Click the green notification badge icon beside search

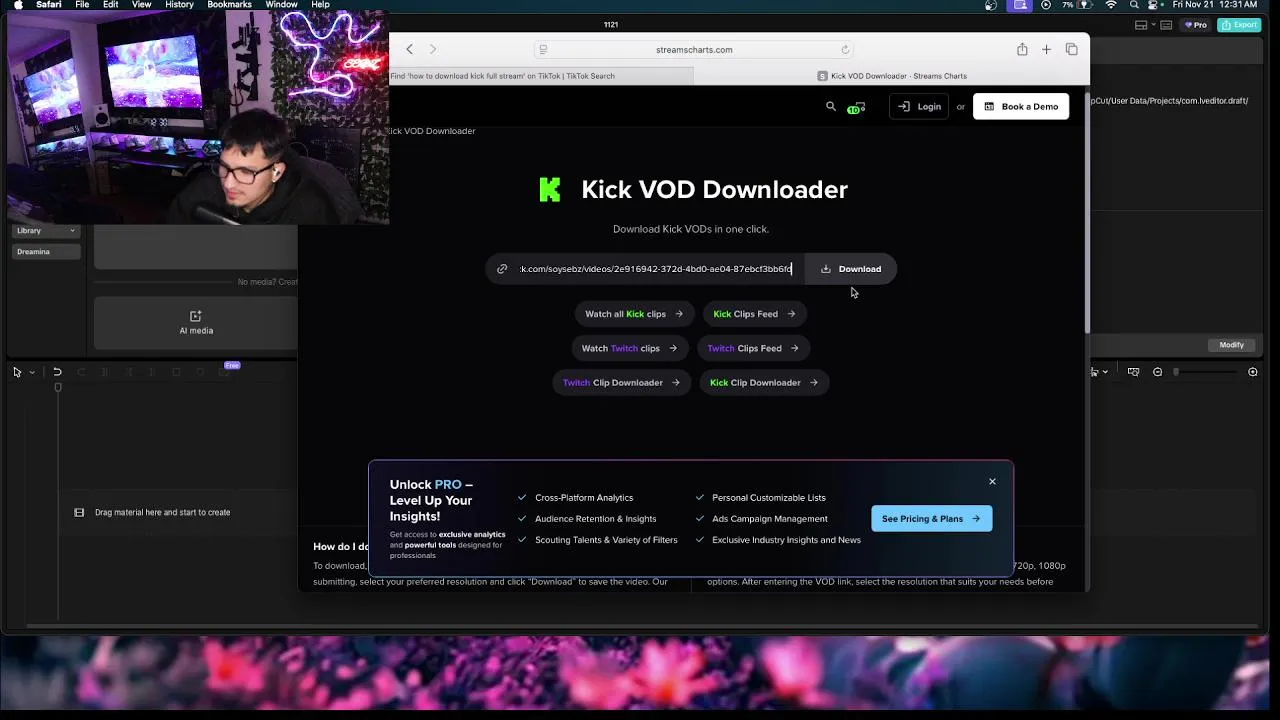[856, 107]
